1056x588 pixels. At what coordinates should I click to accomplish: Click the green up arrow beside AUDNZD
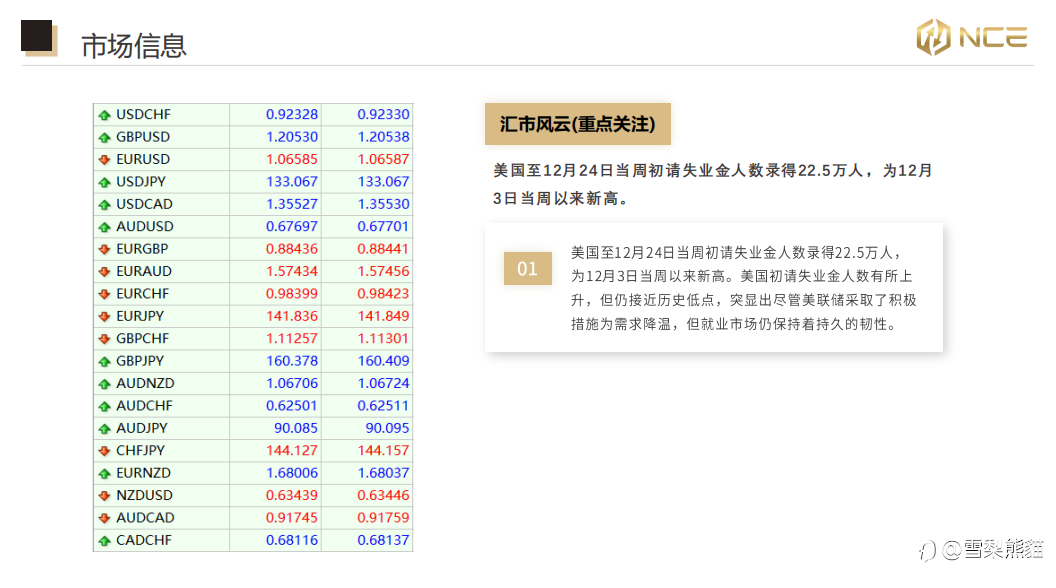point(104,384)
